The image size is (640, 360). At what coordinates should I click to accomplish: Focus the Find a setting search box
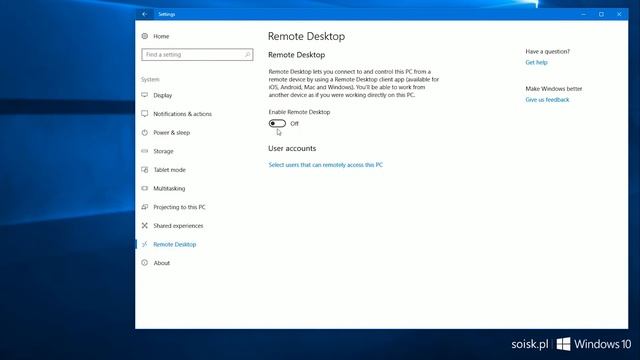click(x=197, y=55)
